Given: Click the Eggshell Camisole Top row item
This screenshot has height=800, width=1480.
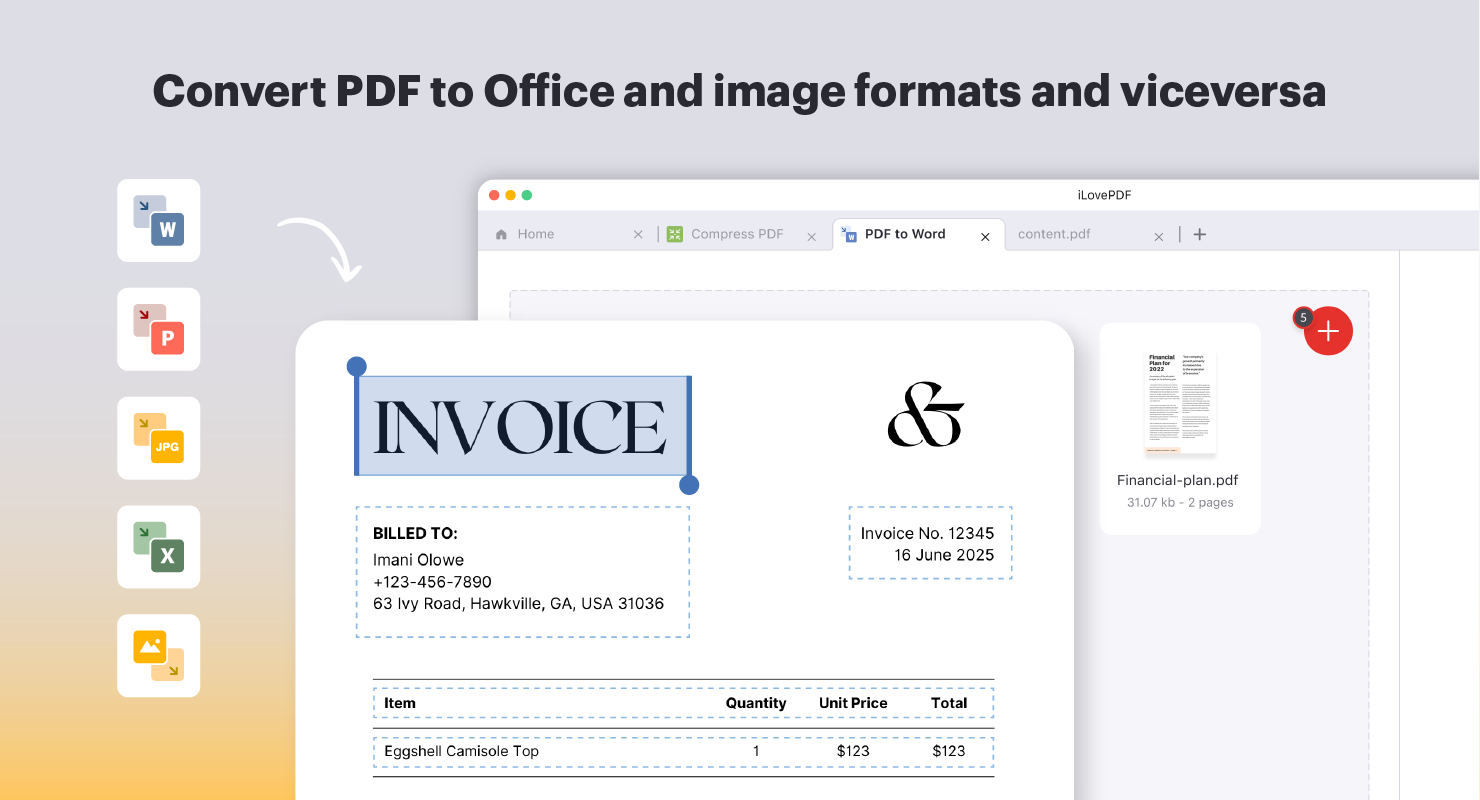Looking at the screenshot, I should coord(461,751).
